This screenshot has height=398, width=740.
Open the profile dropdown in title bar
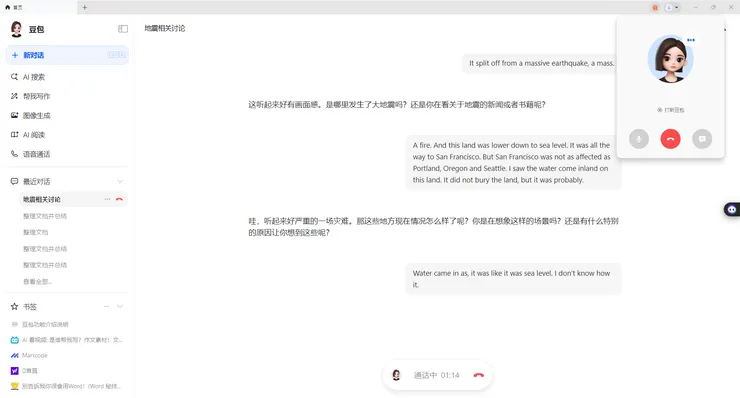672,8
